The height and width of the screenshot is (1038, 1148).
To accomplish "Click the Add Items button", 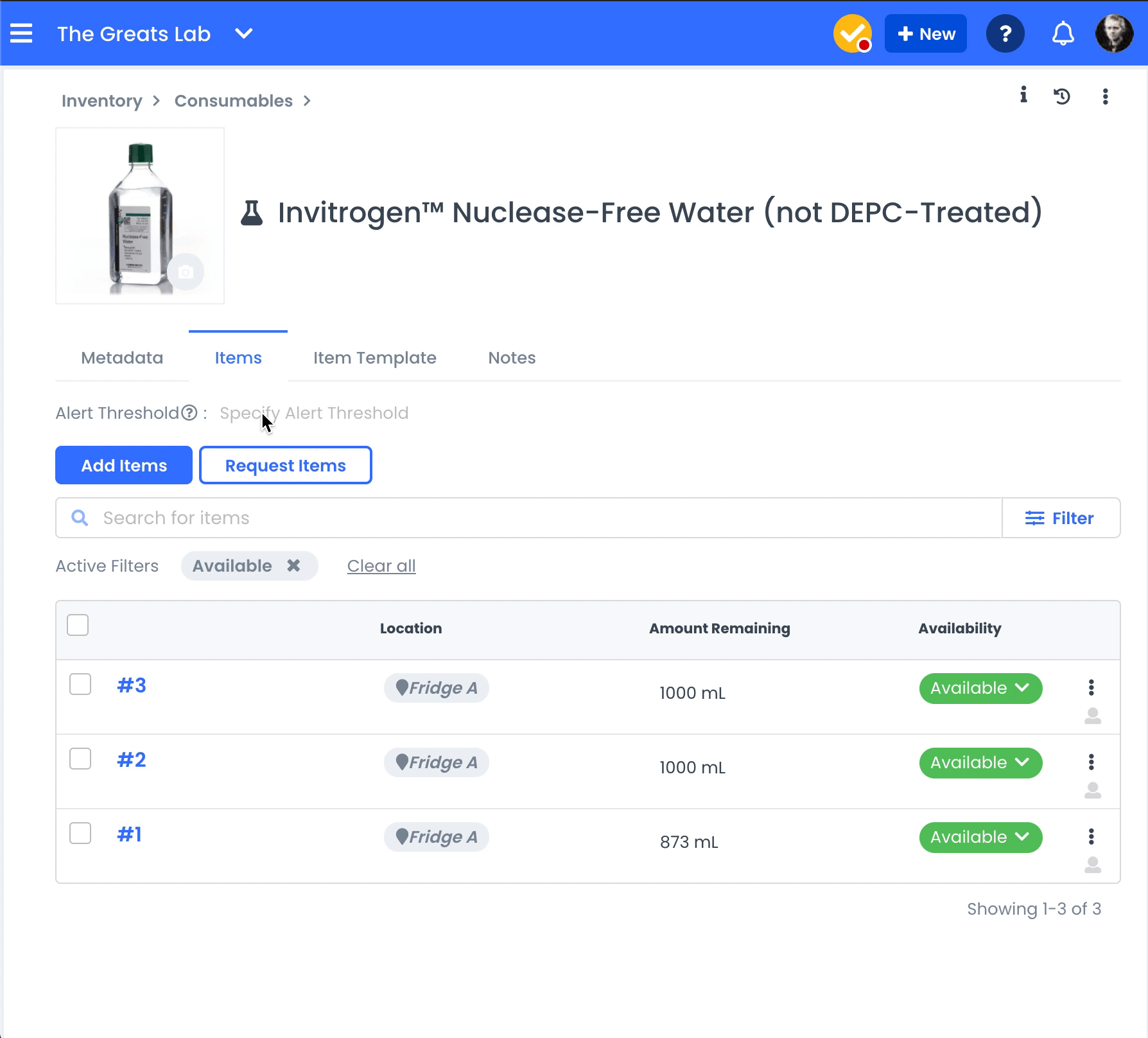I will pos(124,465).
